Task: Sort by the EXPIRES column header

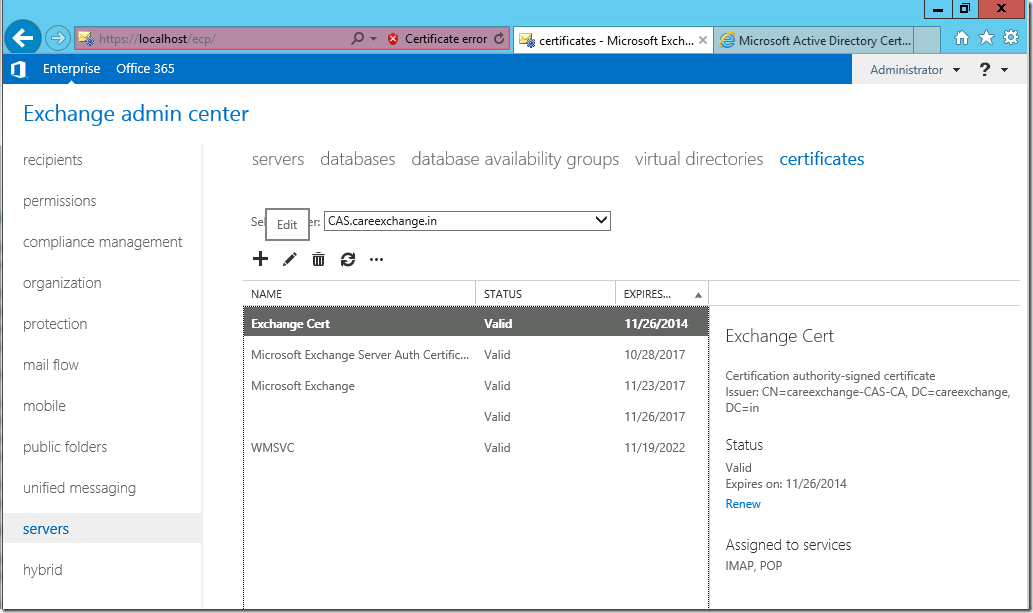Action: [662, 294]
